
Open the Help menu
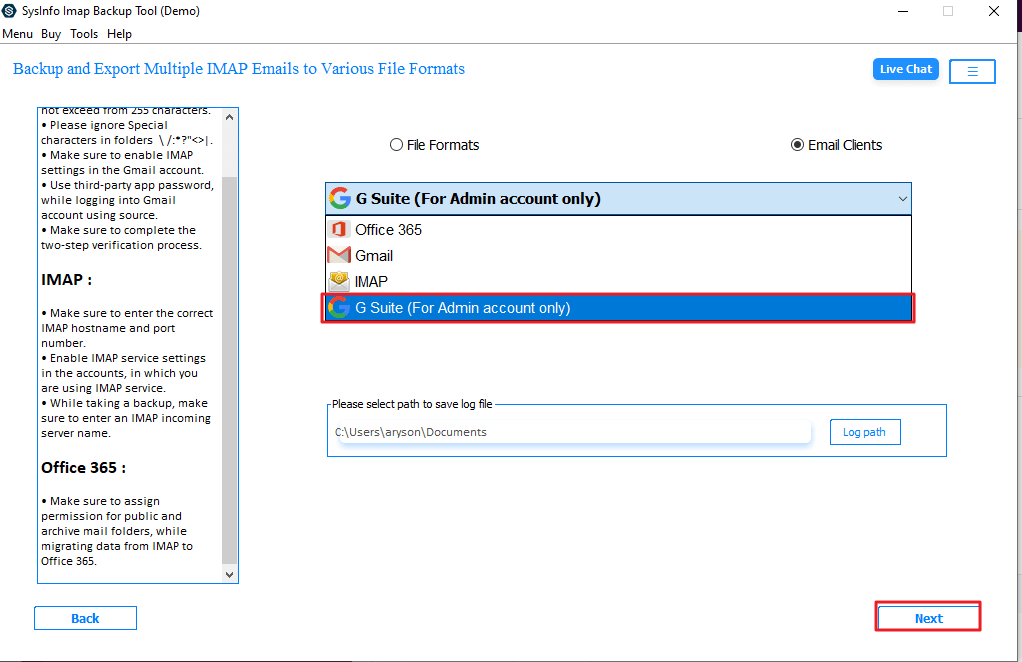coord(119,34)
